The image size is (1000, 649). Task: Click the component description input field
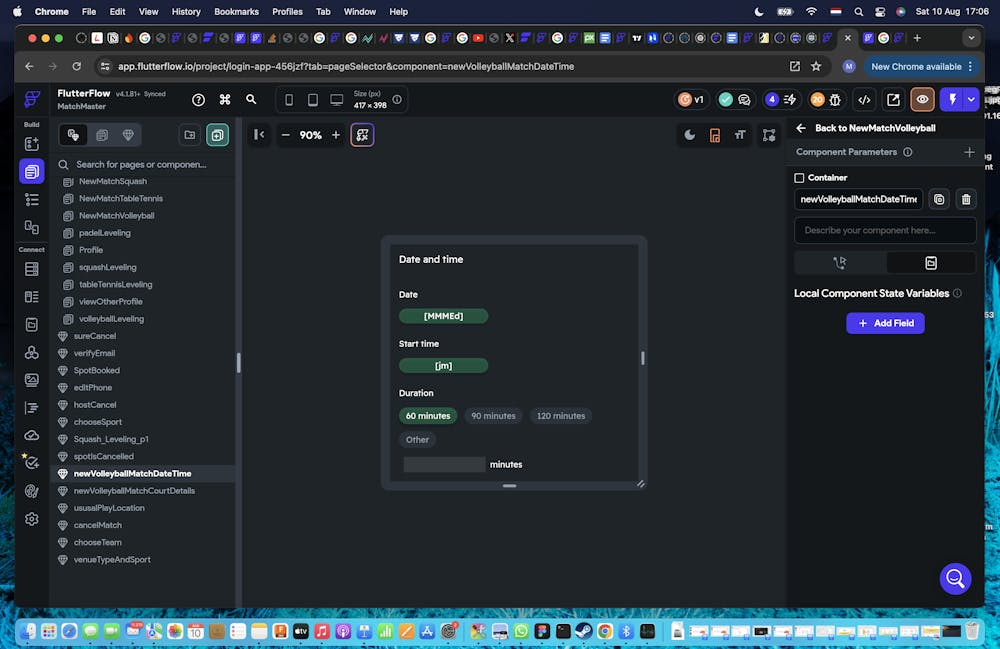pos(884,230)
